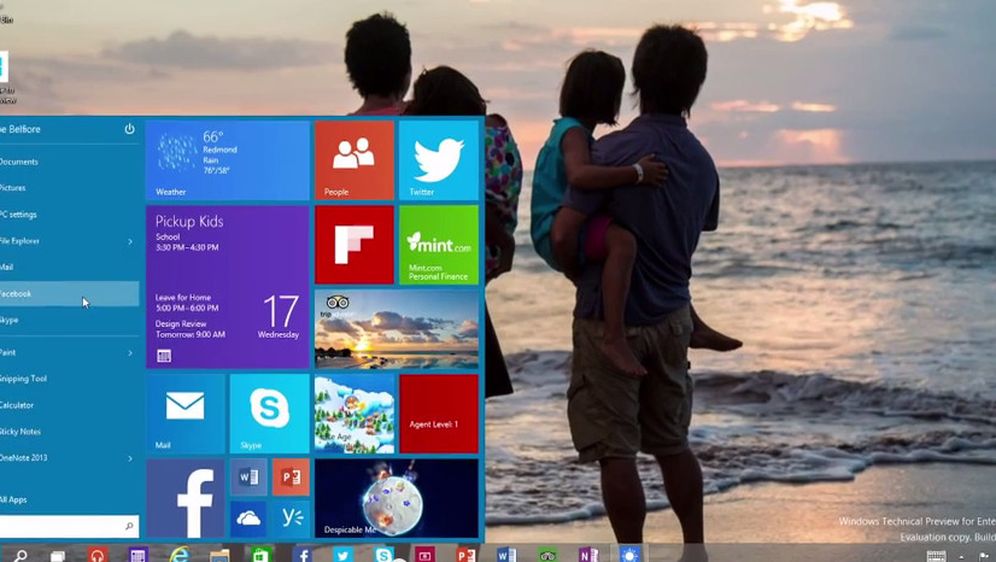Open PowerPoint on the taskbar

466,555
